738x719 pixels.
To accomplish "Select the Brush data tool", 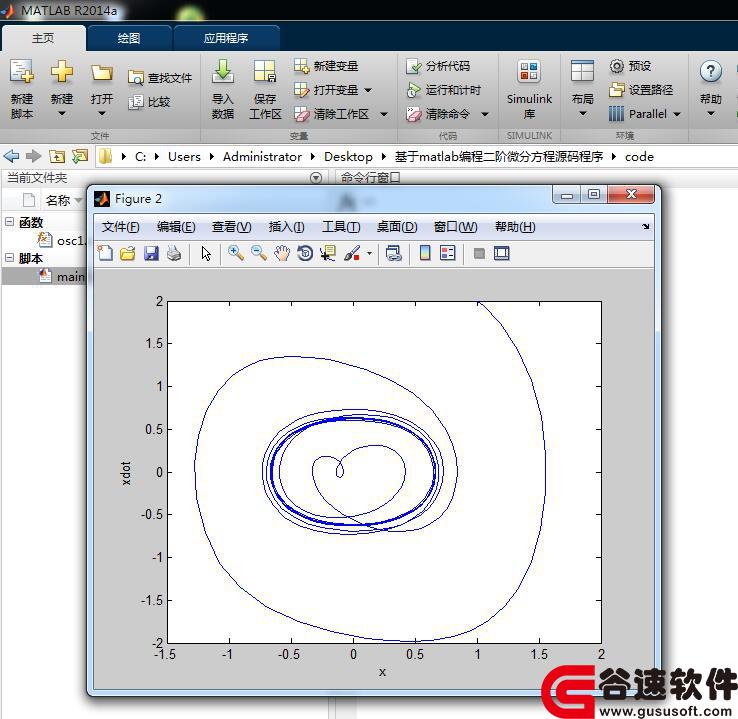I will point(352,253).
